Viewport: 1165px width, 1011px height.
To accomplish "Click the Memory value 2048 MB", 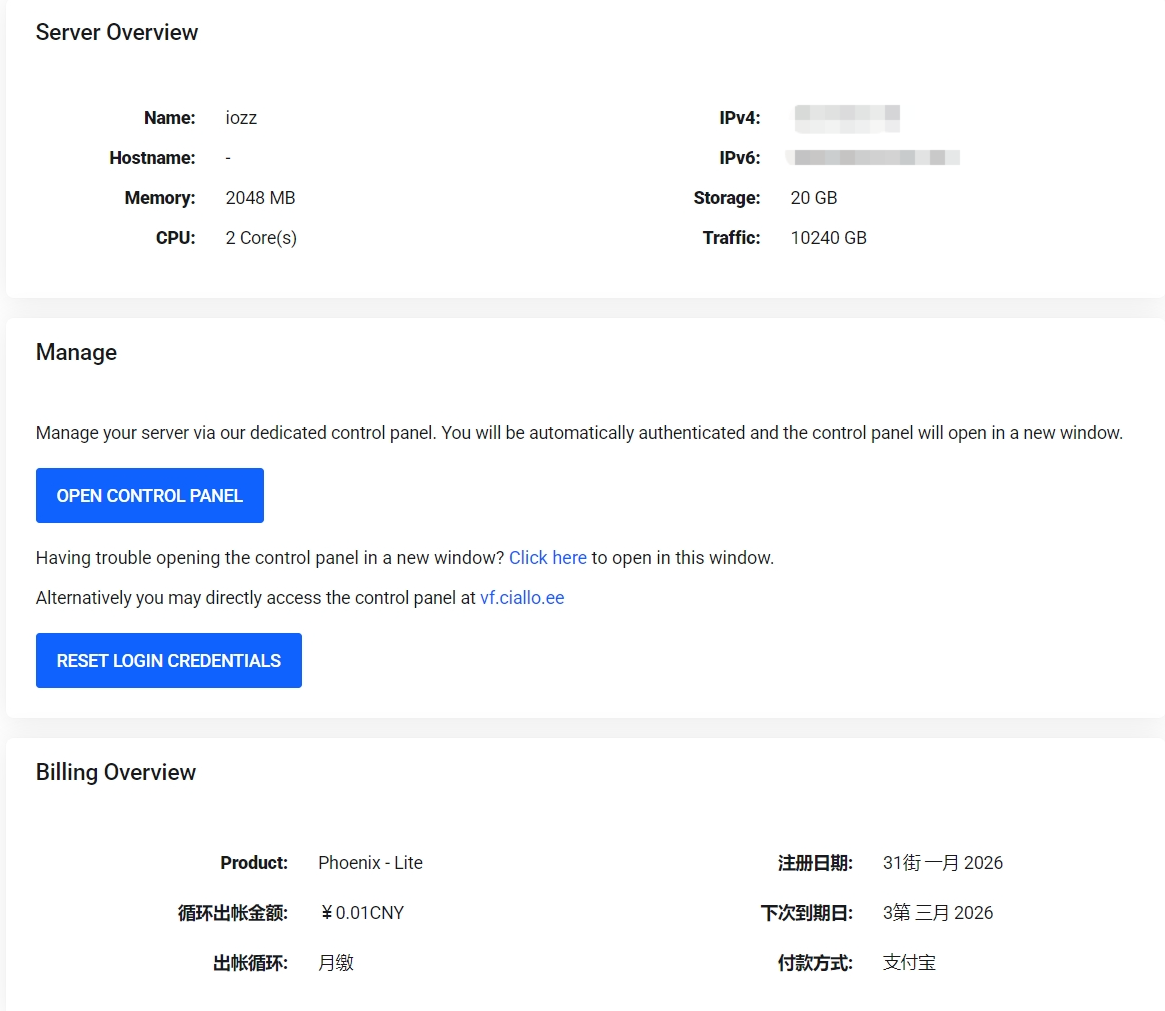I will point(261,198).
